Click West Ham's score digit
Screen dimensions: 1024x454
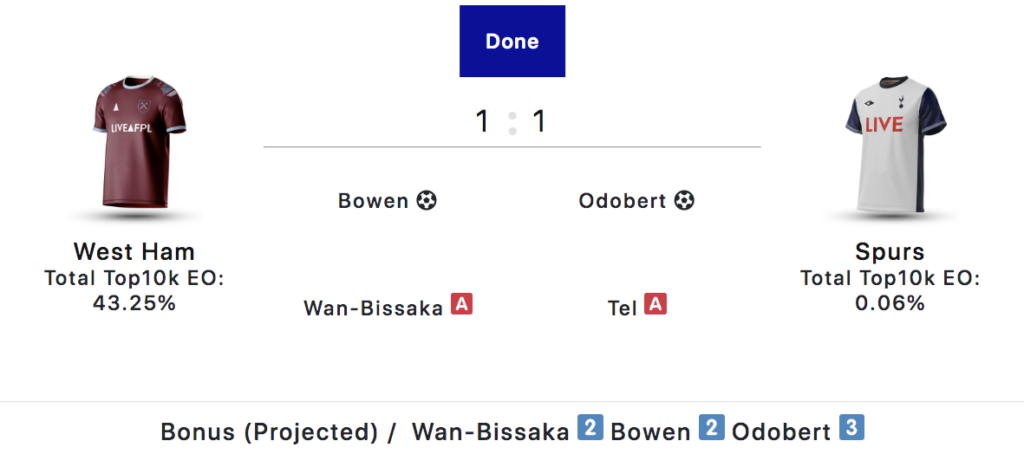click(x=483, y=122)
